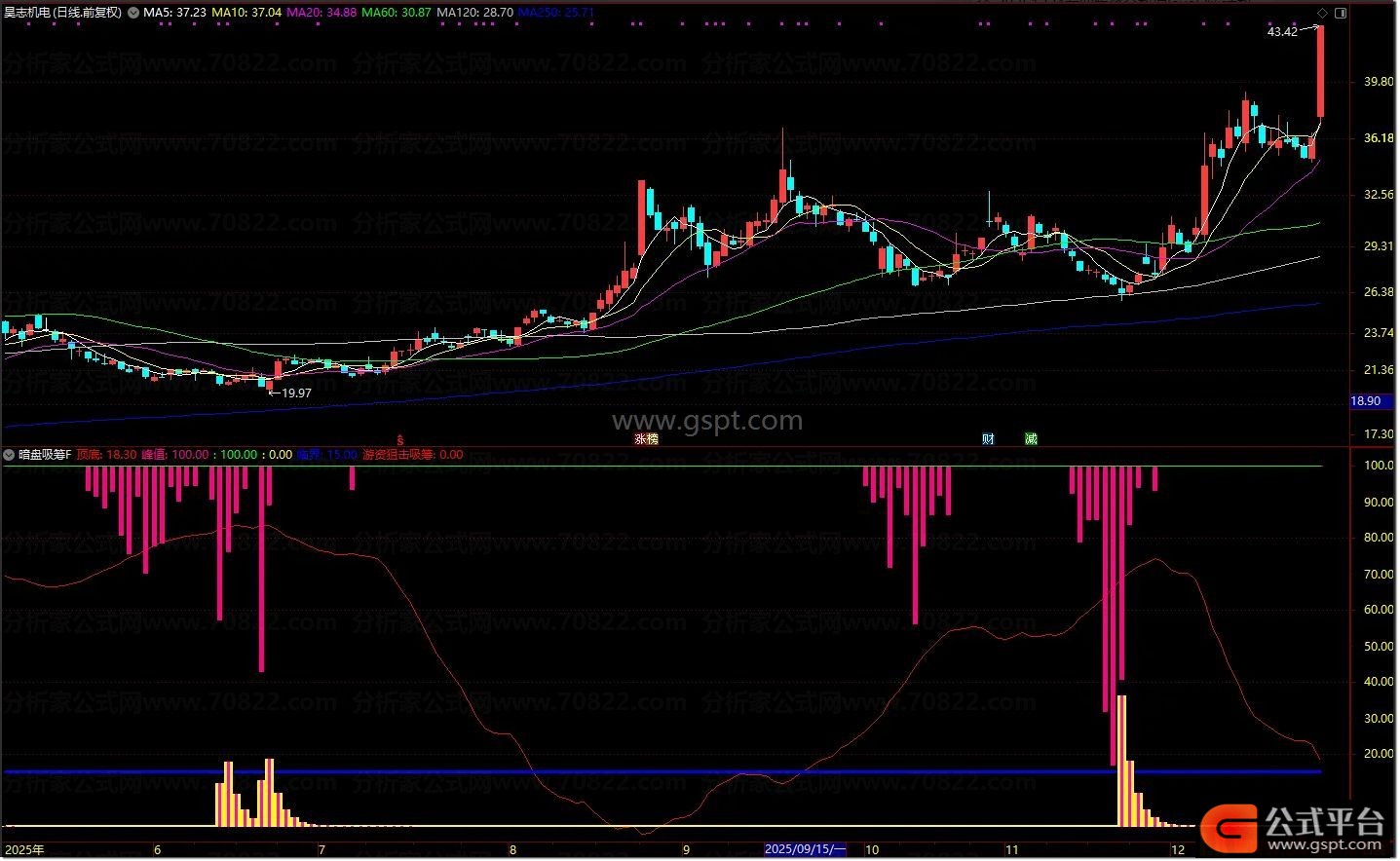The image size is (1400, 861).
Task: Click month 11 on the time axis
Action: tap(1011, 849)
